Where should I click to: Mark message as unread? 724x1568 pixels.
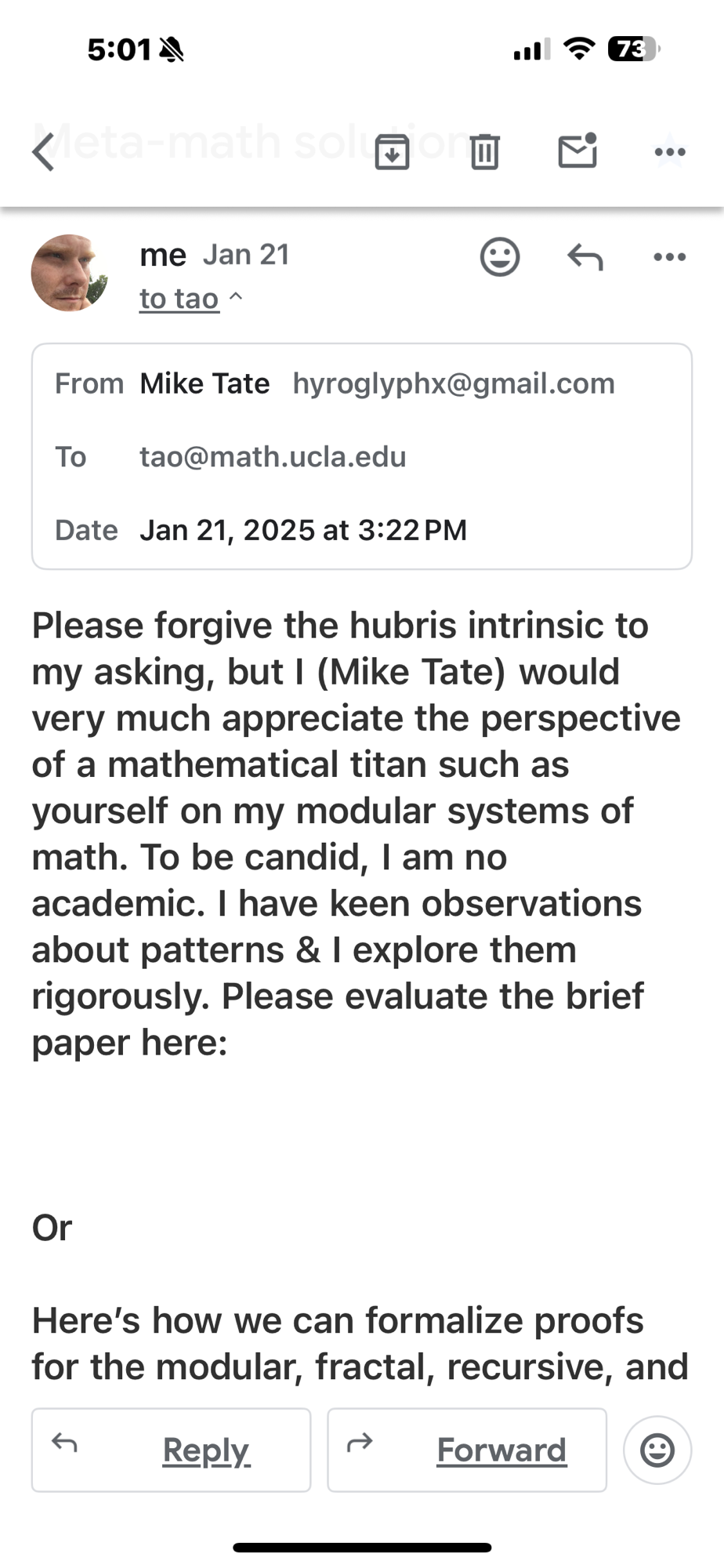tap(577, 151)
